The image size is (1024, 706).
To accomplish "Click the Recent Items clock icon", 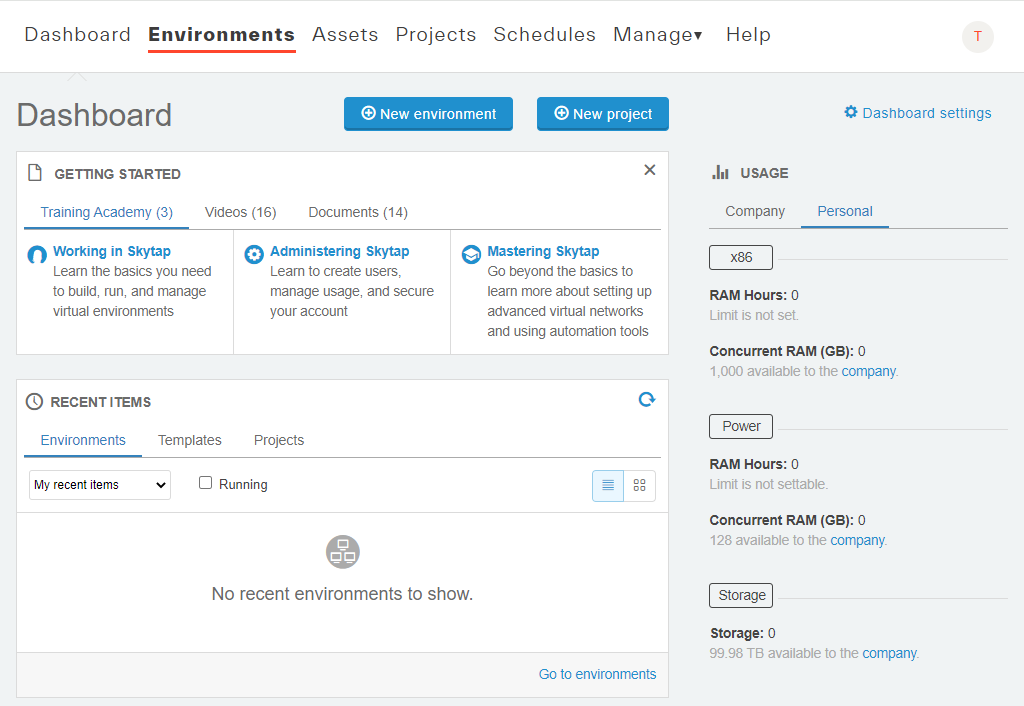I will [x=33, y=401].
